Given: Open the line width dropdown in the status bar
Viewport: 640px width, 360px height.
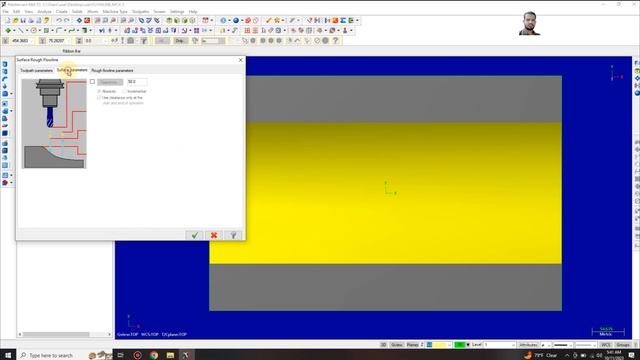Looking at the screenshot, I should click(594, 345).
